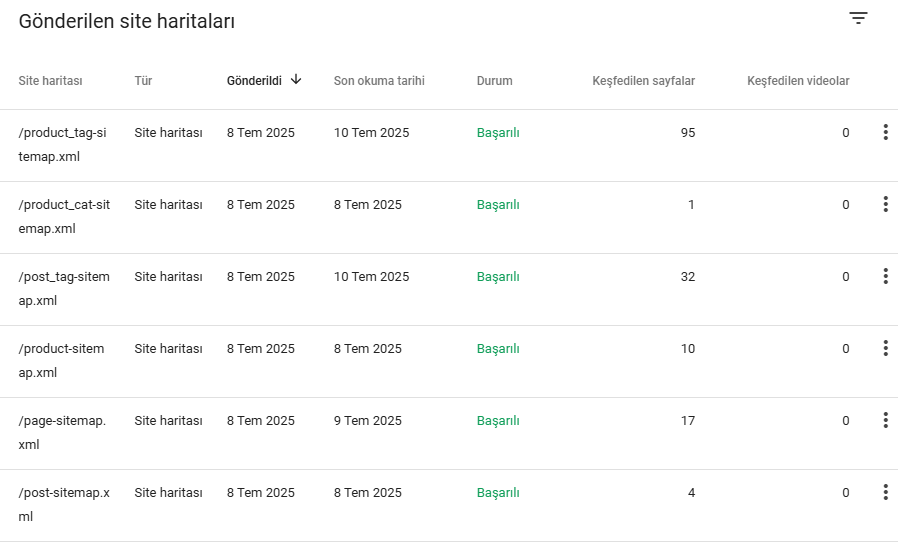Sort by Tür column header

(x=143, y=81)
